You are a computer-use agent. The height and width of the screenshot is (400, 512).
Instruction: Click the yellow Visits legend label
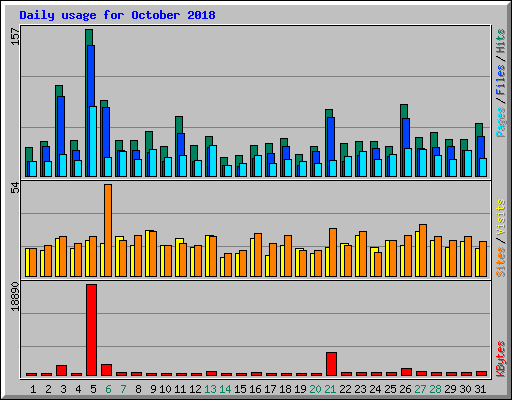tap(501, 218)
